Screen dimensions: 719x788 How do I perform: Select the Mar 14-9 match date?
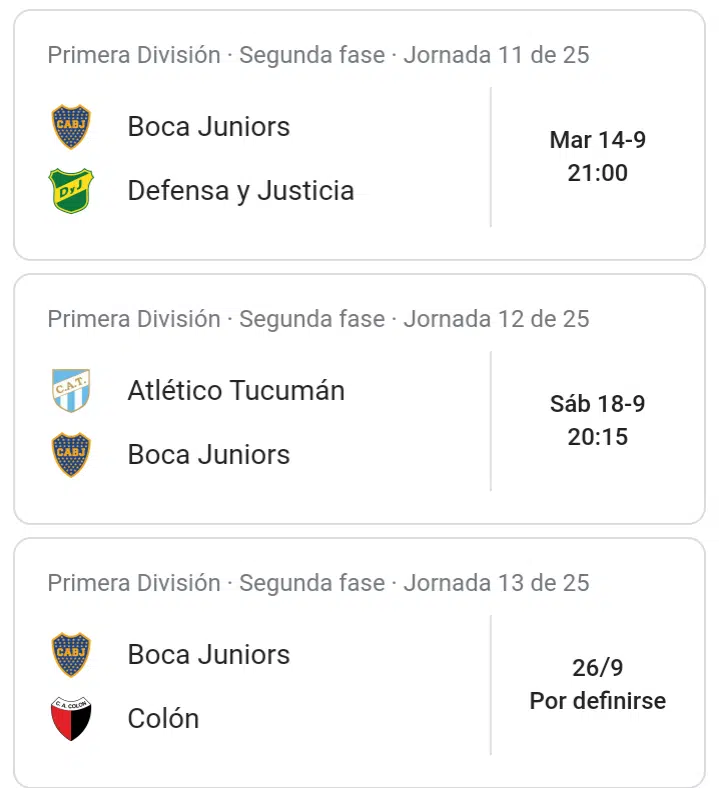[x=598, y=140]
